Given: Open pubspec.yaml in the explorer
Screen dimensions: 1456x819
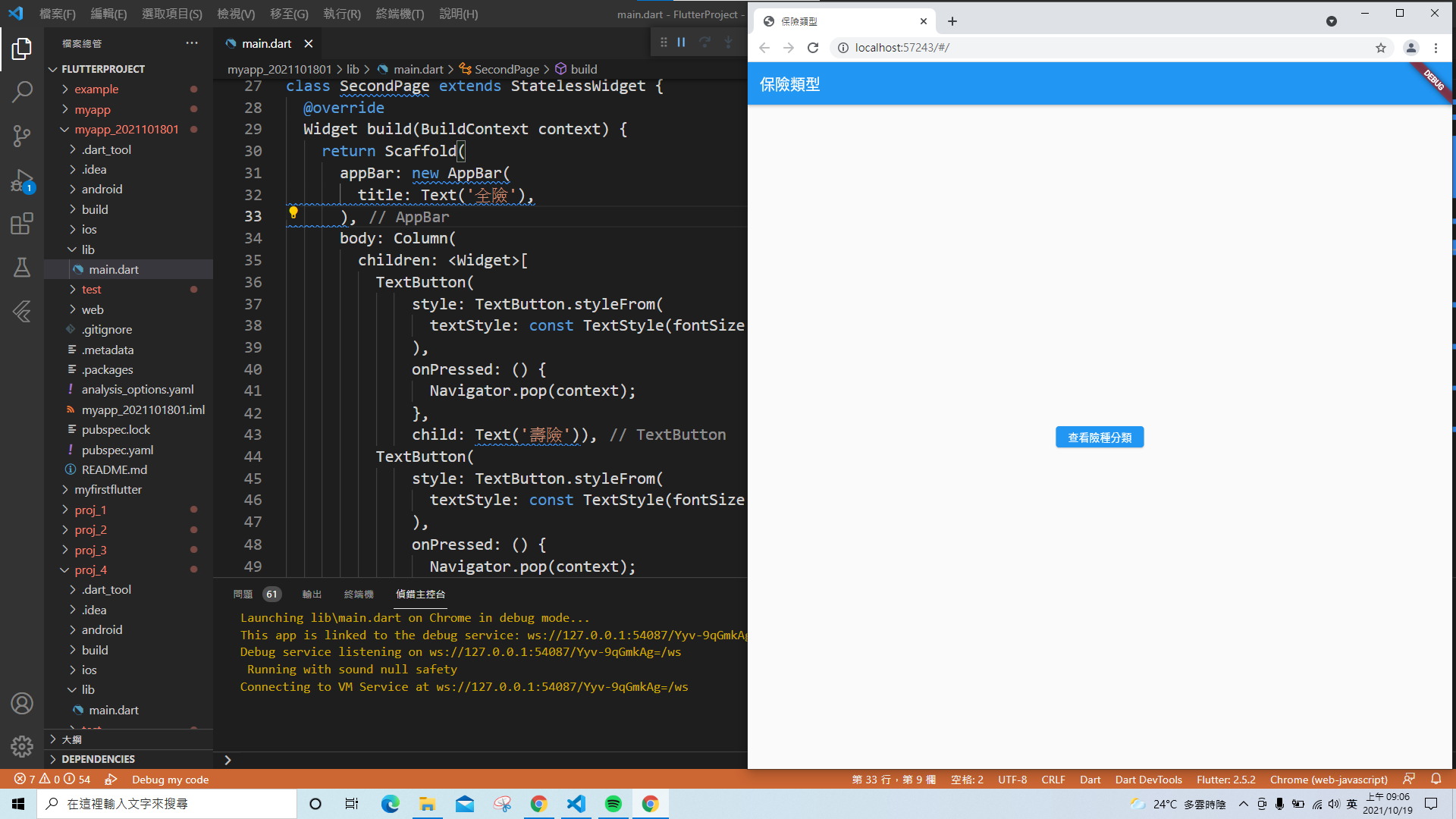Looking at the screenshot, I should click(117, 450).
